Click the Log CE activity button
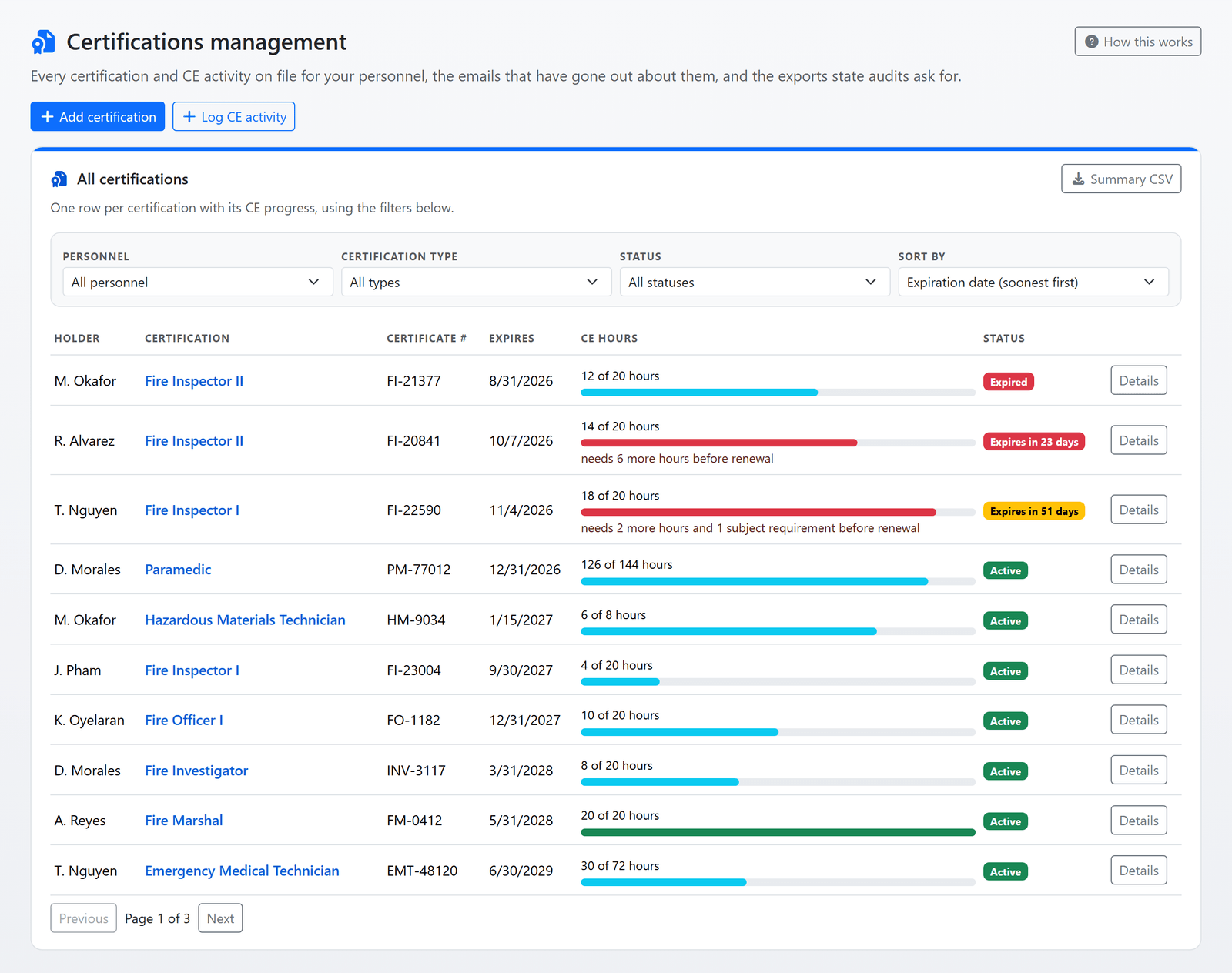 tap(233, 116)
